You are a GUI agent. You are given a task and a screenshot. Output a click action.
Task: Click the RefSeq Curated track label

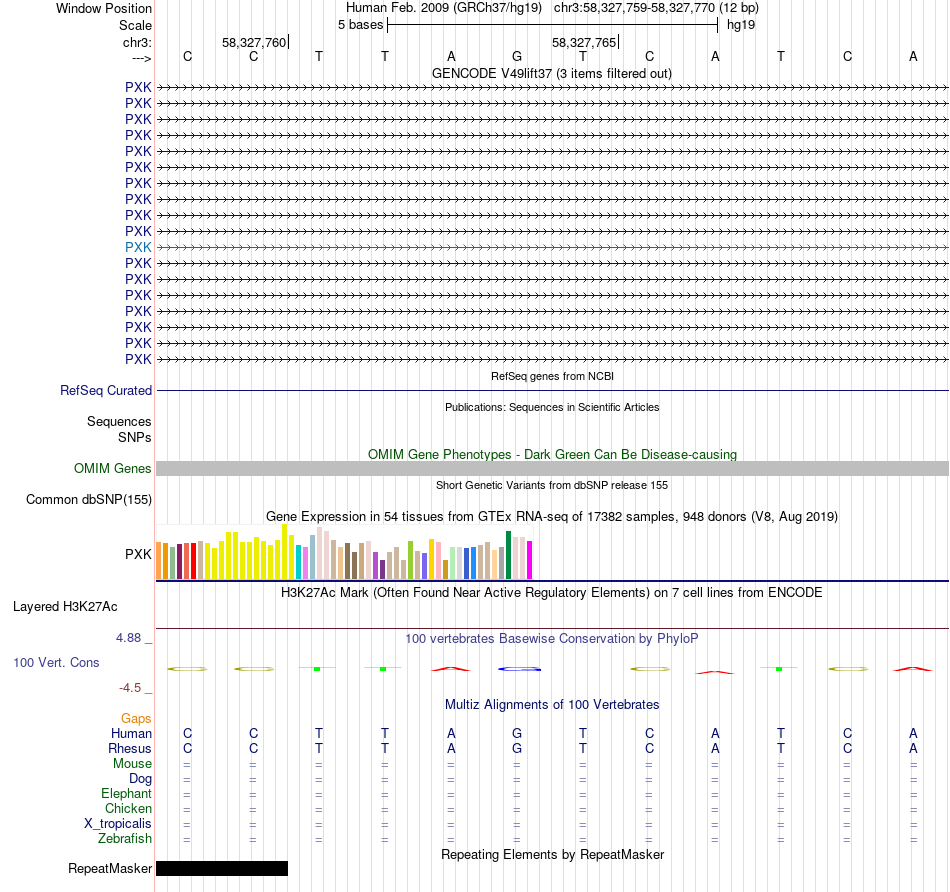click(x=105, y=391)
